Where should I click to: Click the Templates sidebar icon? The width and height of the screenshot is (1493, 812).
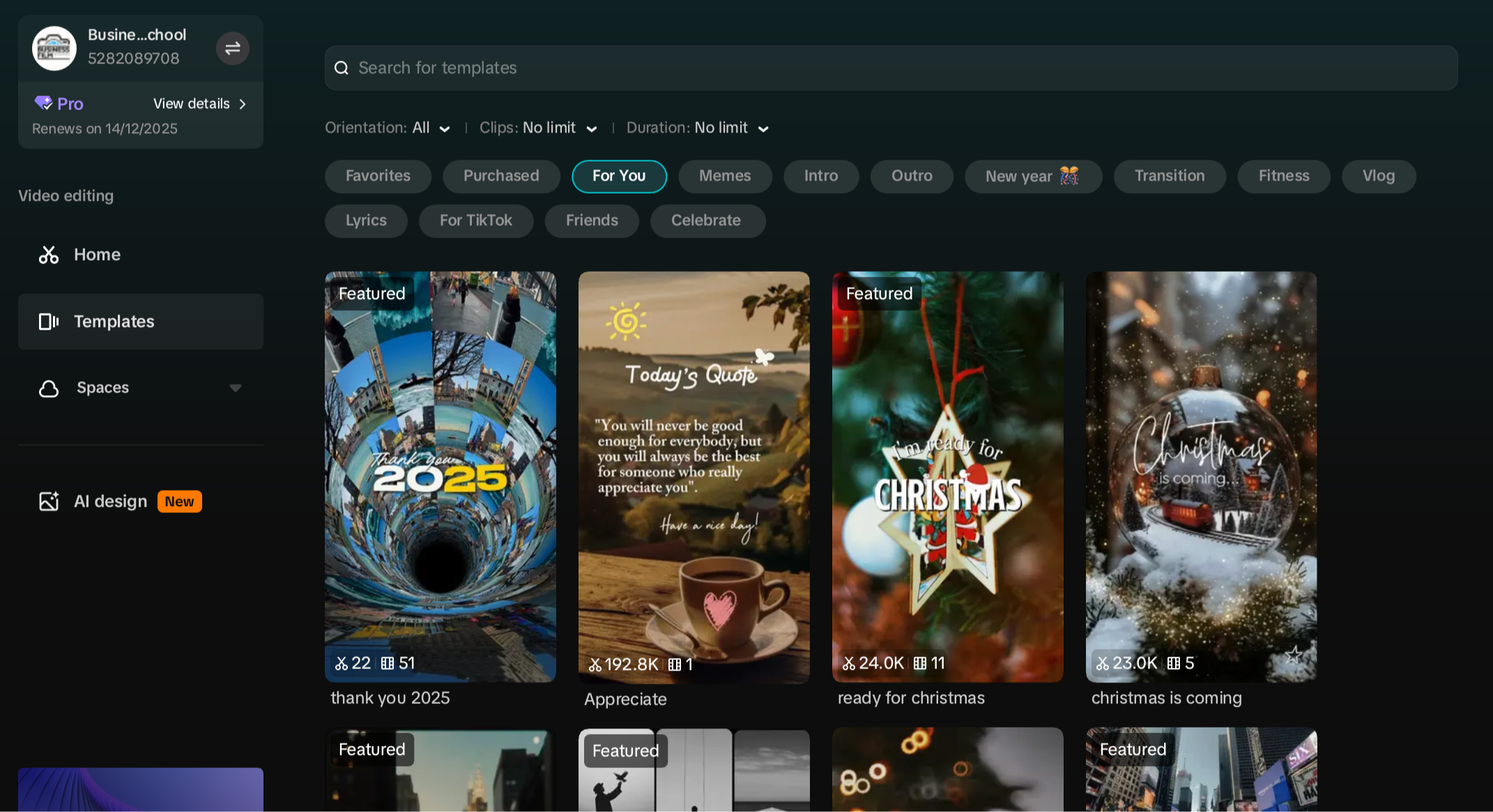coord(48,321)
